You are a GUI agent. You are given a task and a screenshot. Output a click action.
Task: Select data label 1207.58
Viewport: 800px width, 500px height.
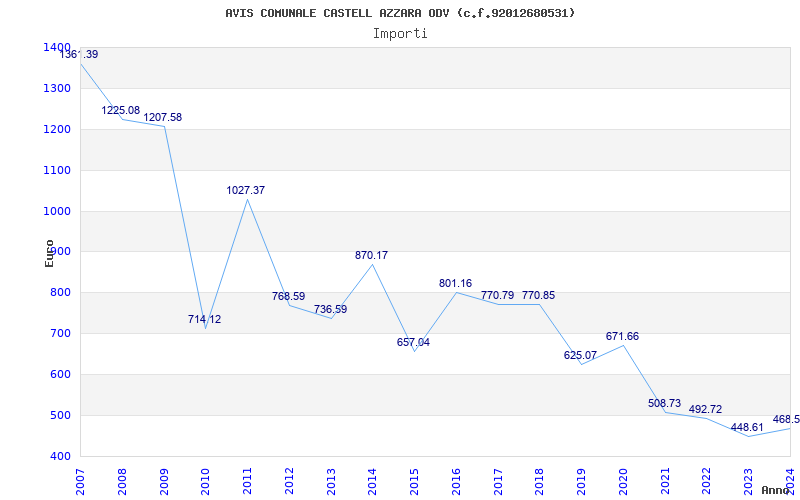coord(162,117)
